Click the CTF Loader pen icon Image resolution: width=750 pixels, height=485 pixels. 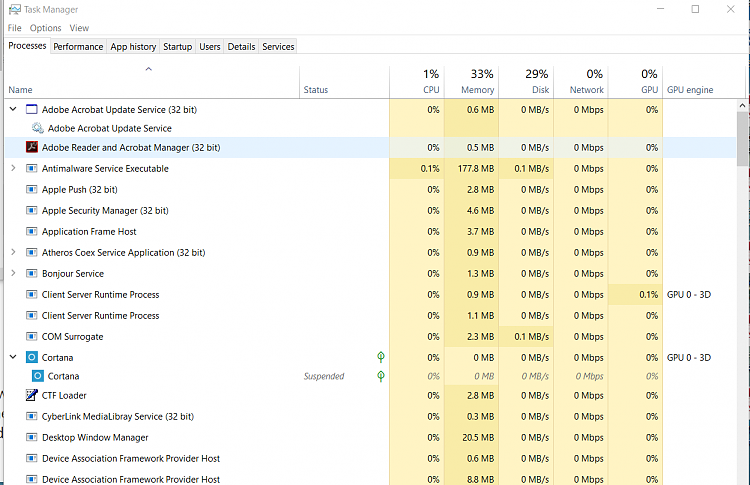32,395
